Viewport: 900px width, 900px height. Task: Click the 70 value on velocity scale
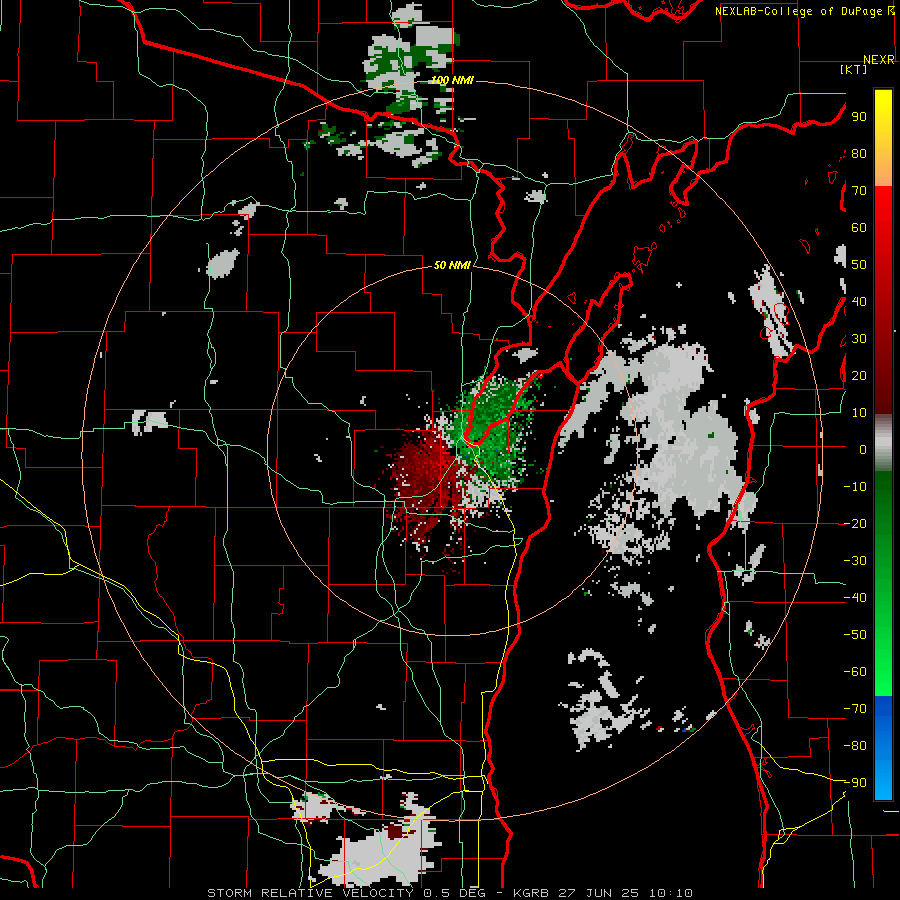(x=859, y=191)
